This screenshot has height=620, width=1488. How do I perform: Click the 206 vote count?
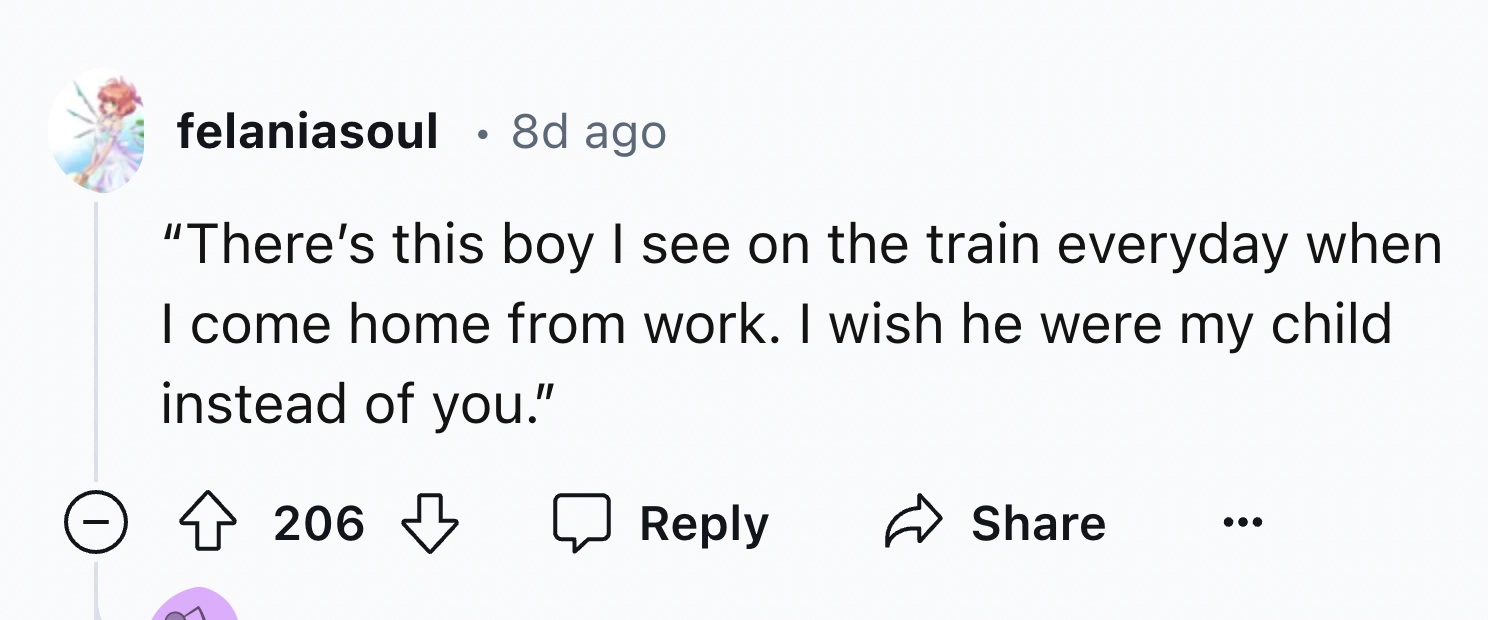pos(319,524)
